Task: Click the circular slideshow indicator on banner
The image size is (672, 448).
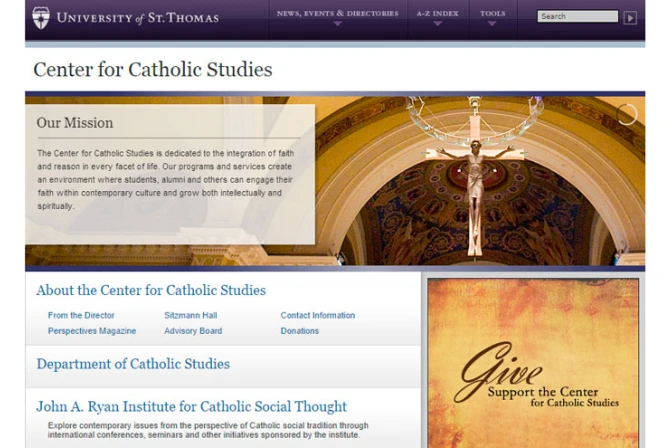Action: point(627,114)
